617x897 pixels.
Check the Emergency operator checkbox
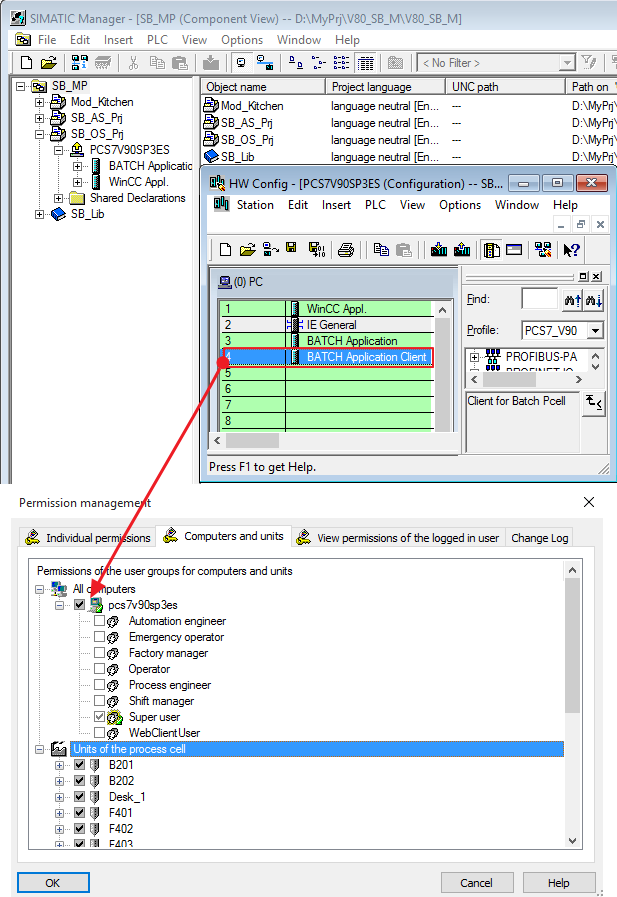[99, 636]
